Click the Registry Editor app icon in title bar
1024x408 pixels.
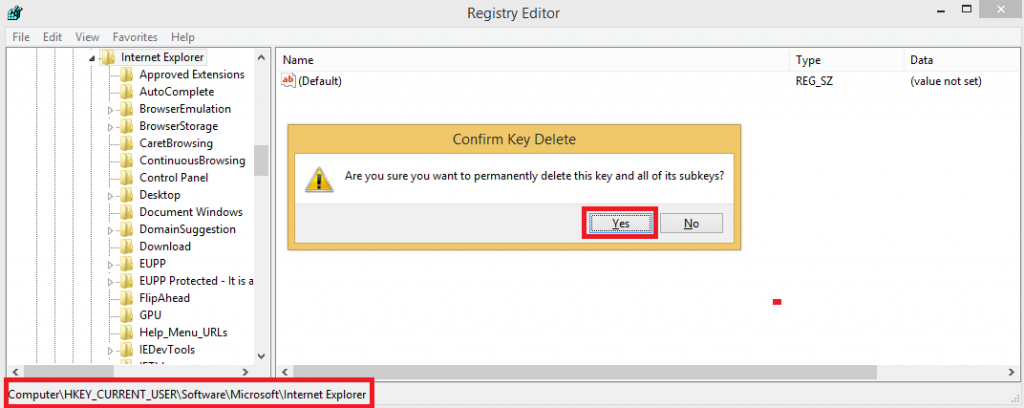click(15, 13)
